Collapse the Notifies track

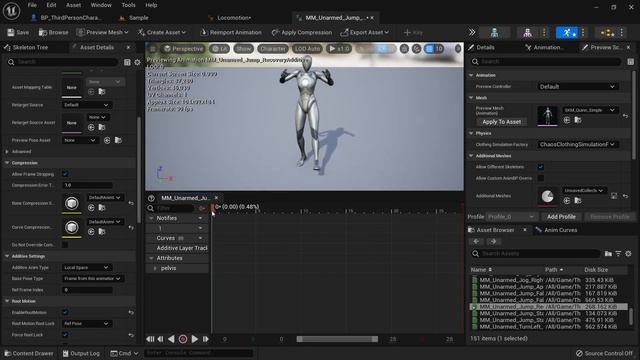(x=151, y=218)
